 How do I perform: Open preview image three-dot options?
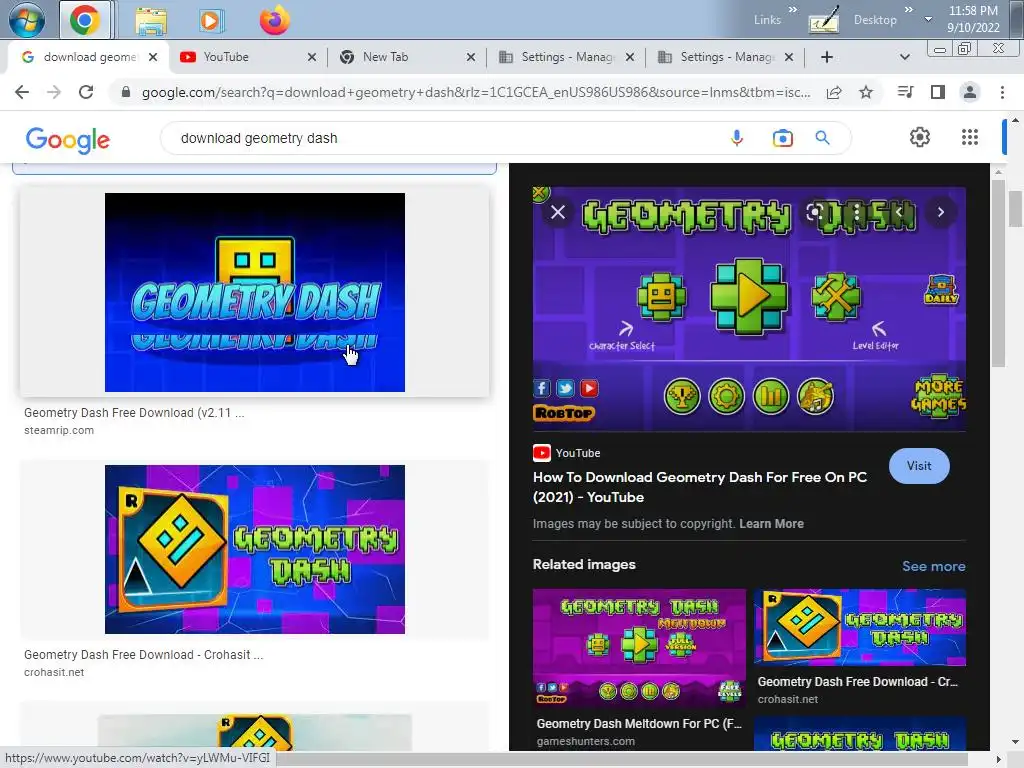pyautogui.click(x=857, y=212)
